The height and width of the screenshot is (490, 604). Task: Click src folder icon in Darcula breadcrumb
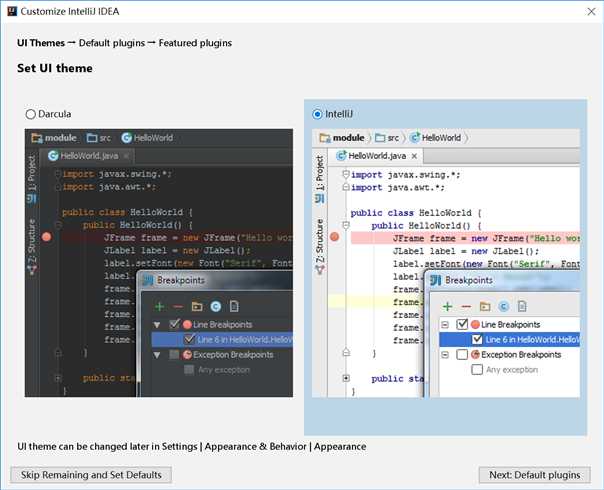[x=92, y=138]
